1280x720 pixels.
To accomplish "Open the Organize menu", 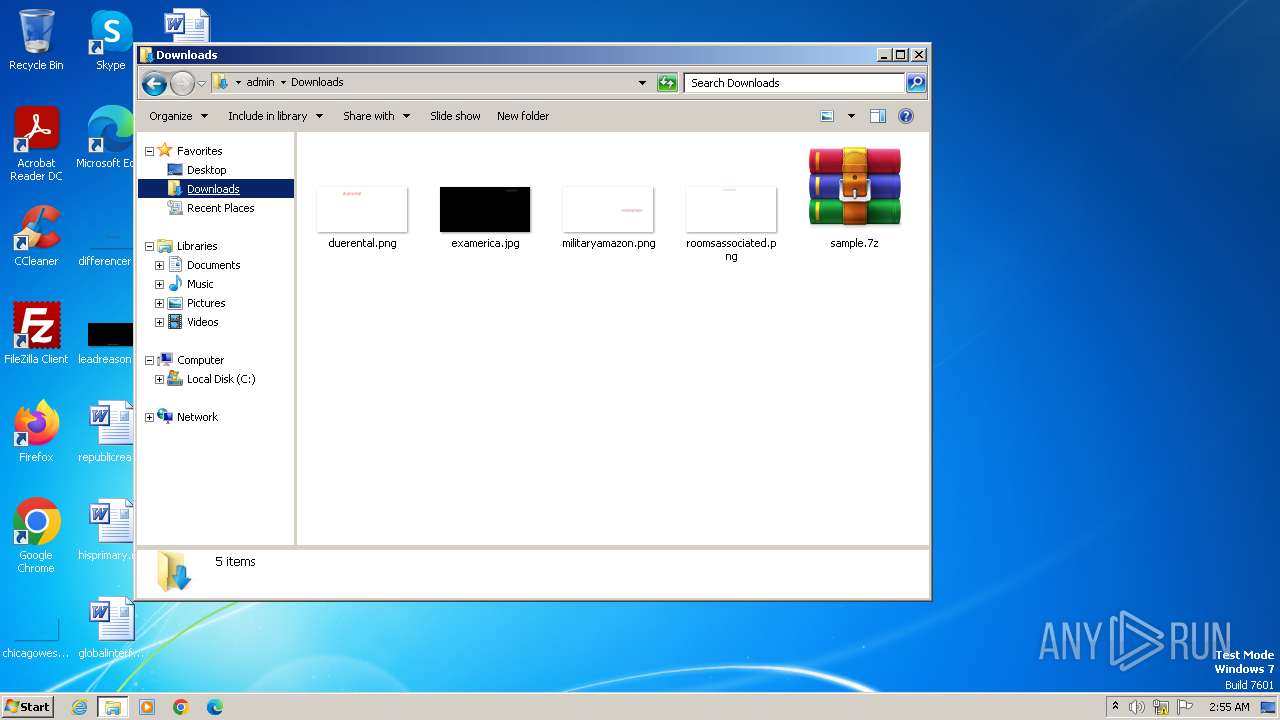I will [178, 116].
